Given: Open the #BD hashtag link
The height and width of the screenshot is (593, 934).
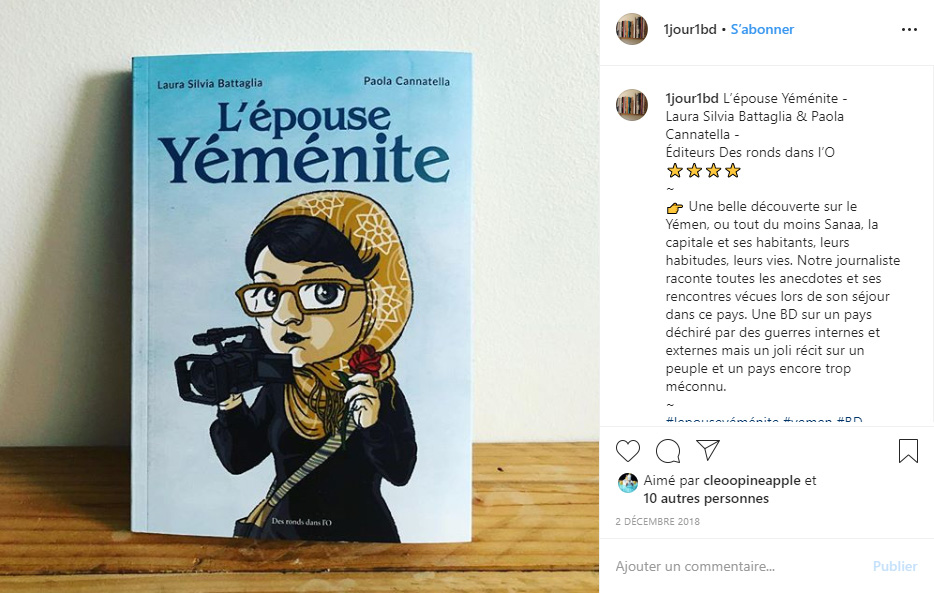Looking at the screenshot, I should click(849, 420).
